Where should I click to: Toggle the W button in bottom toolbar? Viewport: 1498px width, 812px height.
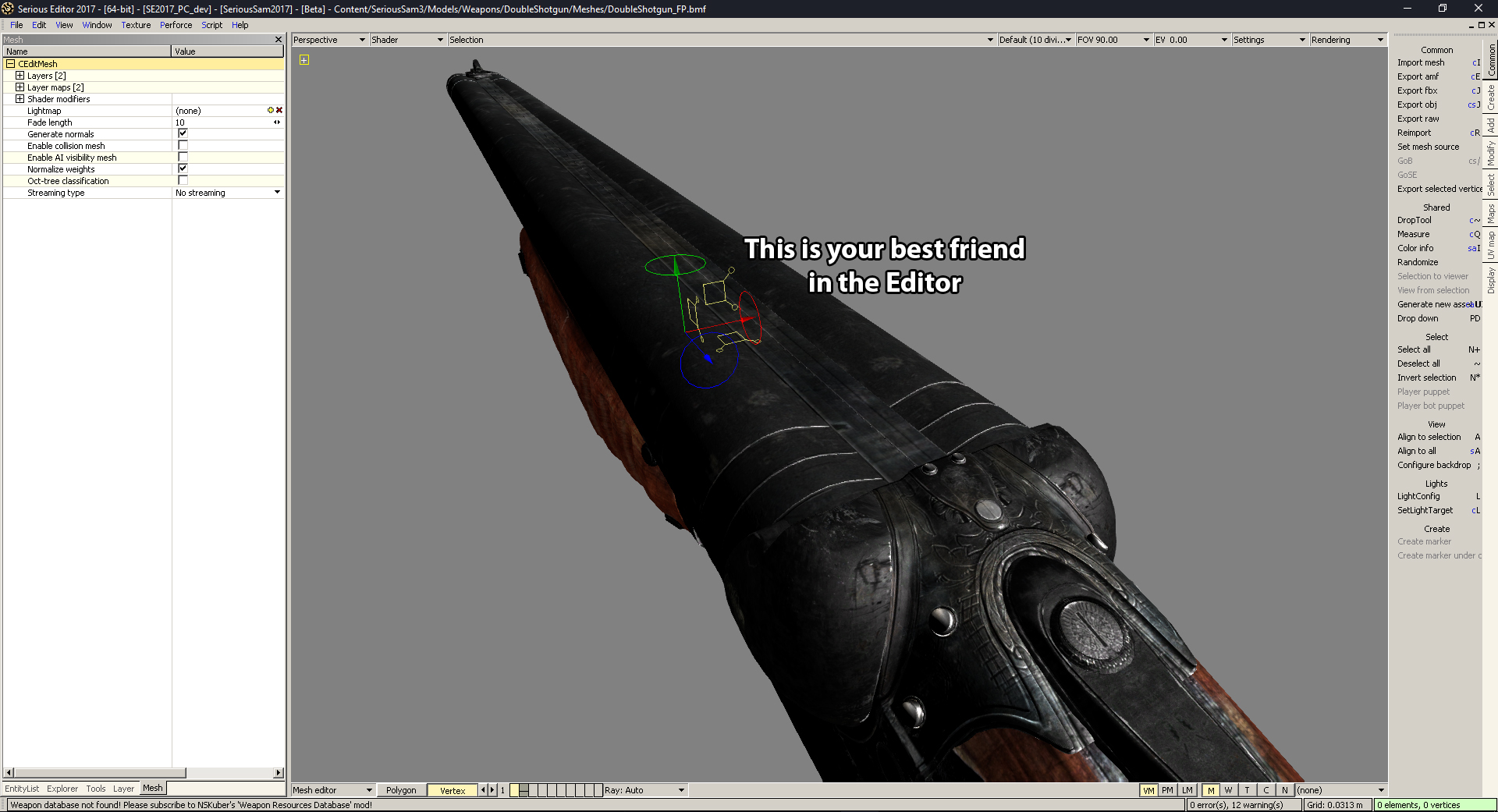point(1228,790)
